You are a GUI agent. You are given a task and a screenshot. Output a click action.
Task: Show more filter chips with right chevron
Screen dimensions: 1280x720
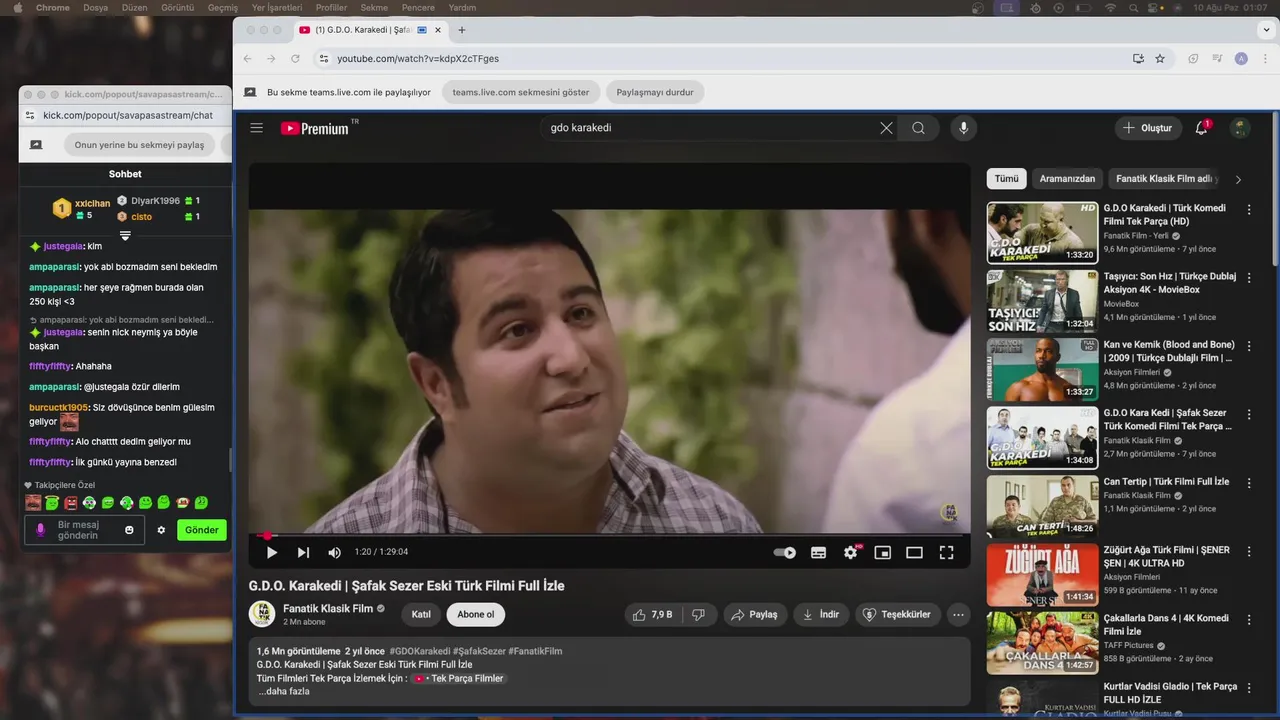click(1238, 179)
